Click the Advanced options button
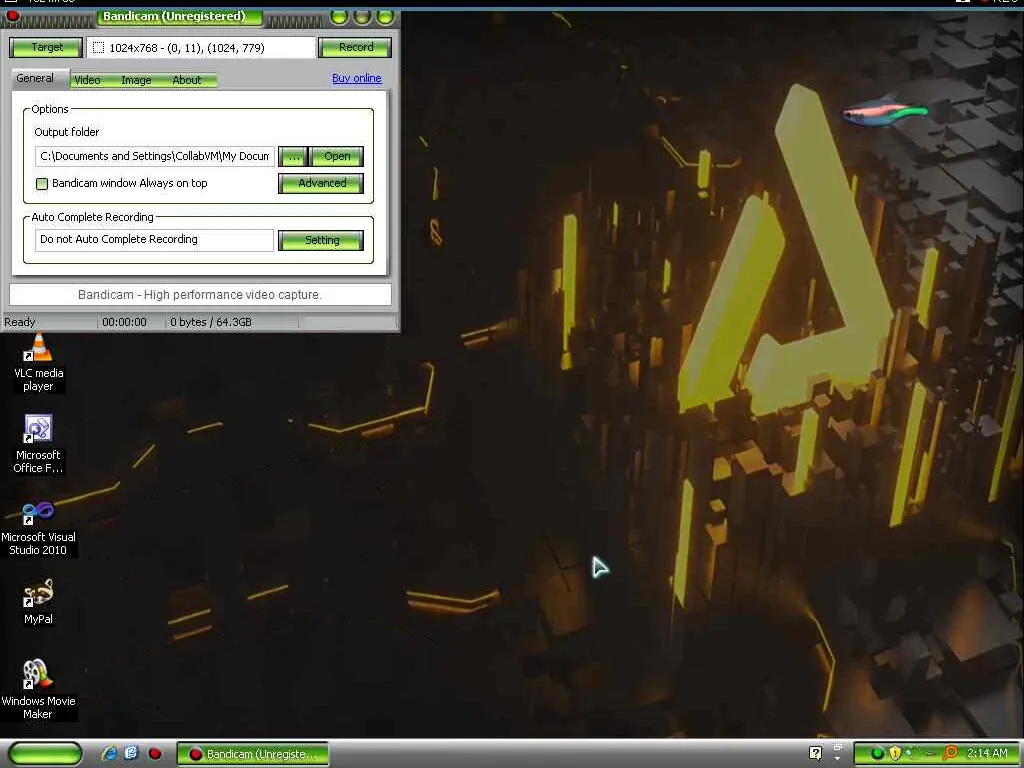The height and width of the screenshot is (768, 1024). [321, 184]
